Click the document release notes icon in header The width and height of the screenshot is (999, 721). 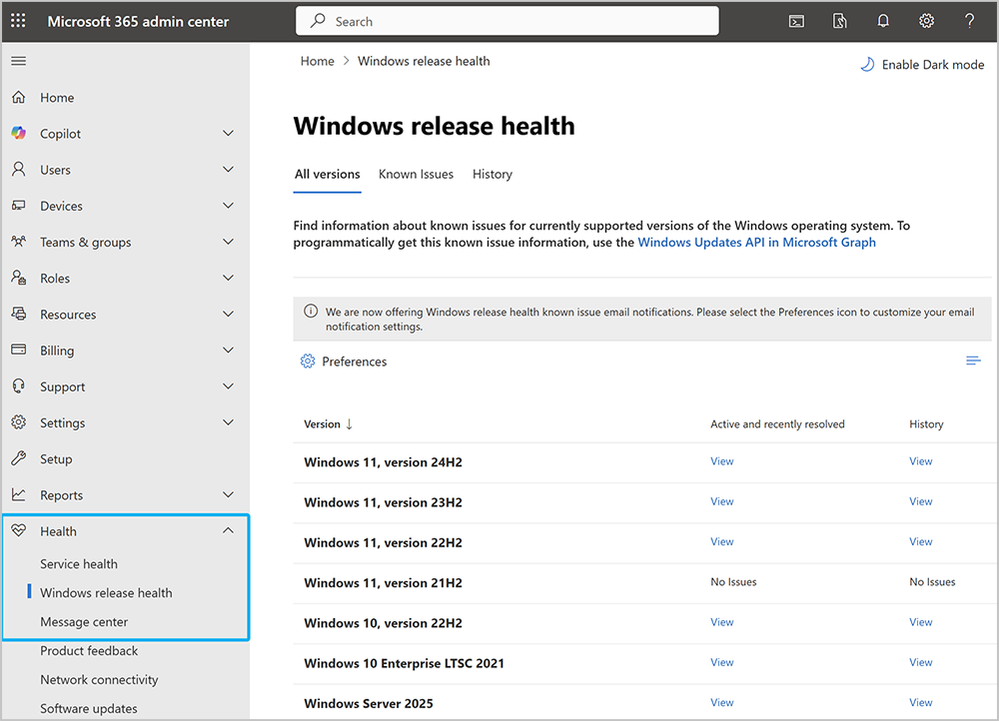840,22
